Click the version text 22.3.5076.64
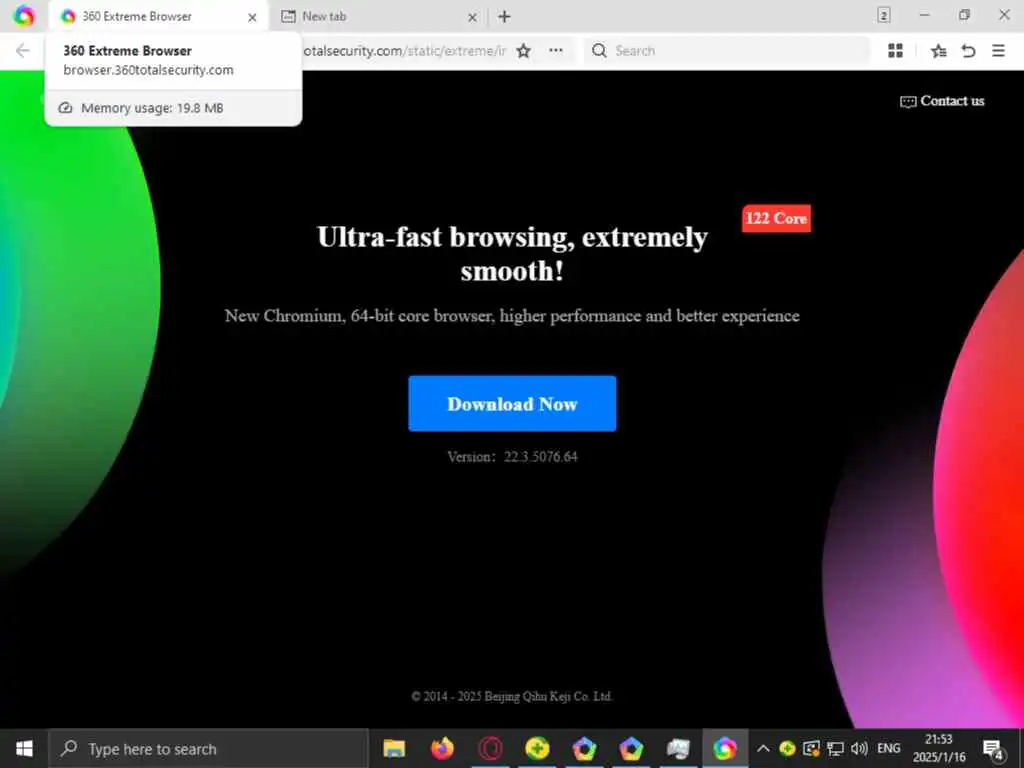Screen dimensions: 1024x768 pos(541,456)
